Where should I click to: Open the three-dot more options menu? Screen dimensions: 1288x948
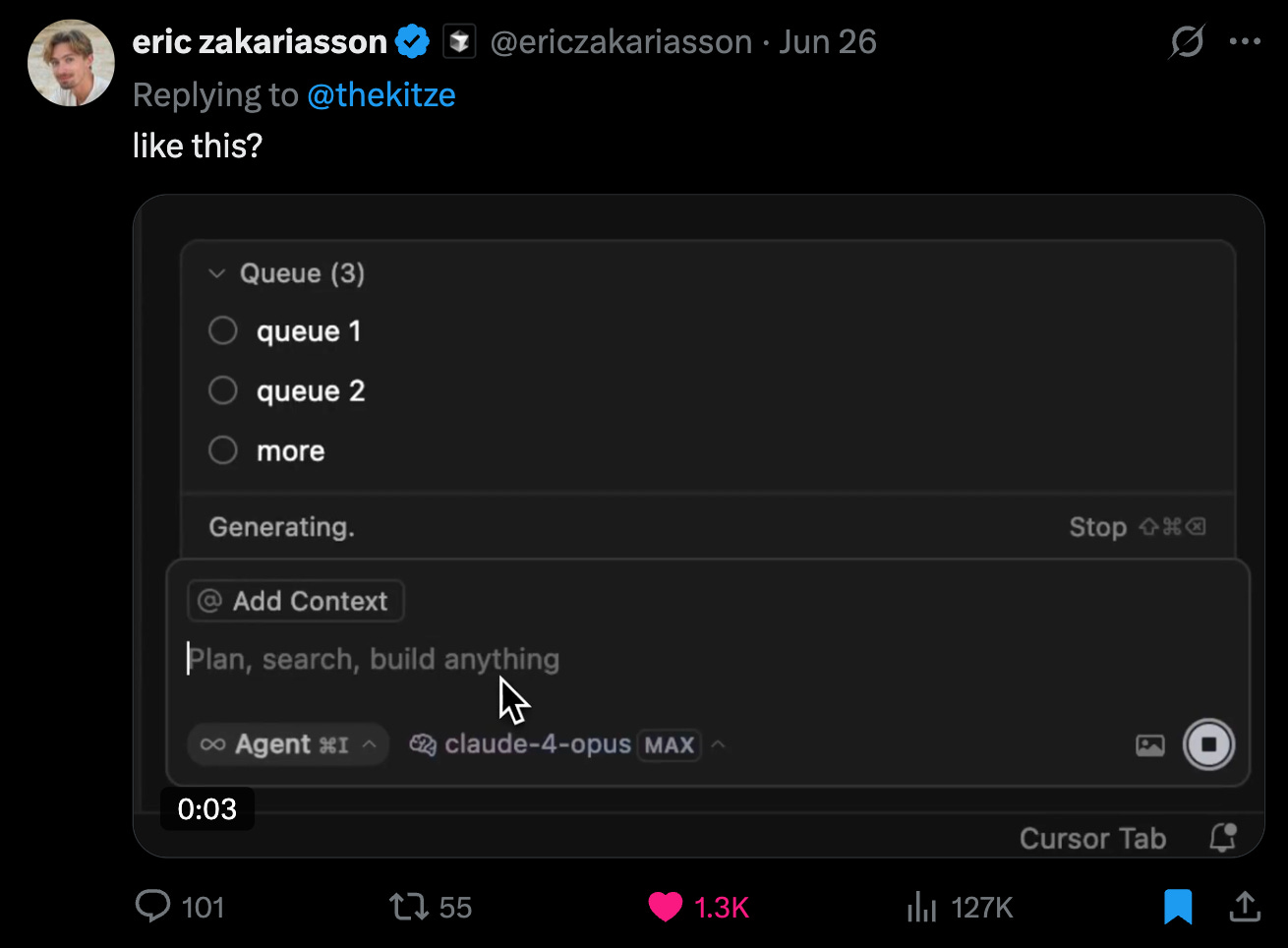coord(1245,42)
